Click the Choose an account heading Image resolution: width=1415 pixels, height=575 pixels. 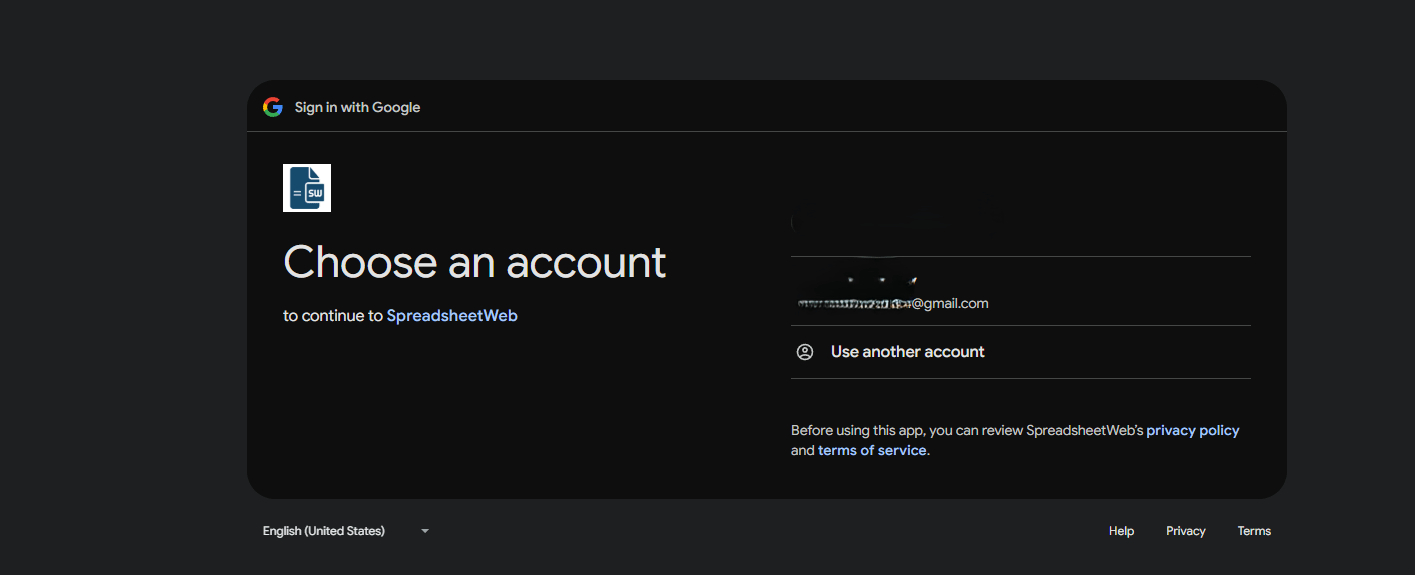[475, 262]
